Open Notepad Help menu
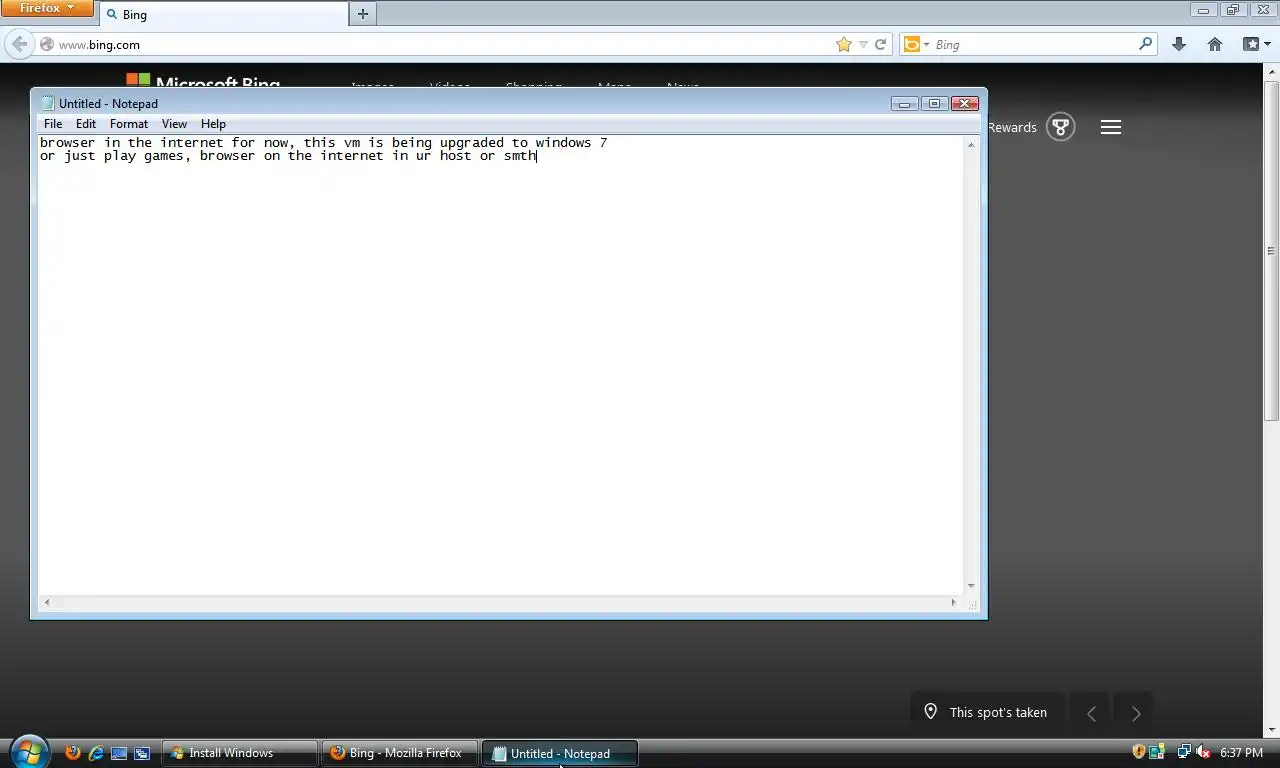This screenshot has height=768, width=1280. [213, 124]
